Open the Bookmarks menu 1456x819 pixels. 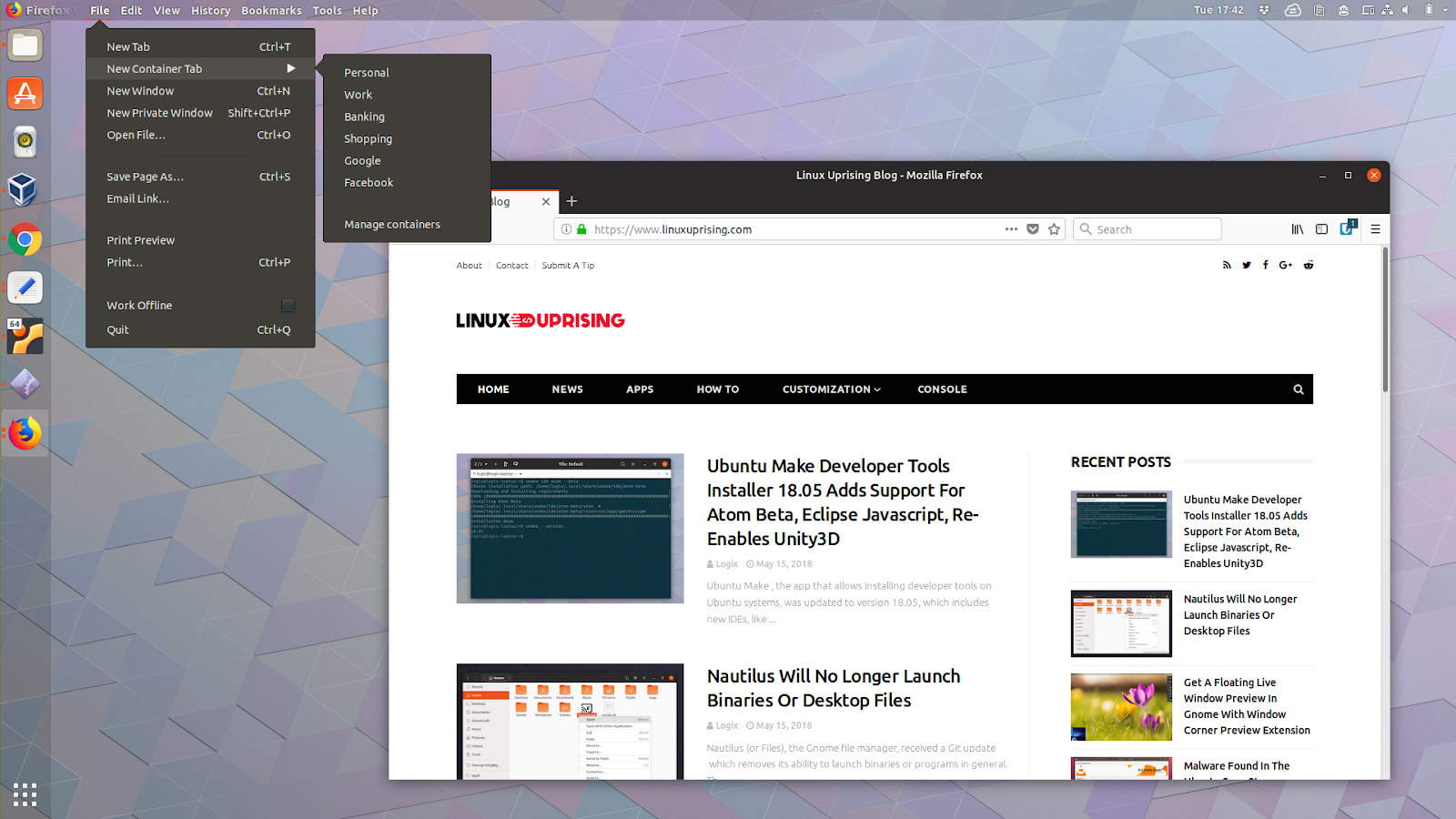pos(271,10)
